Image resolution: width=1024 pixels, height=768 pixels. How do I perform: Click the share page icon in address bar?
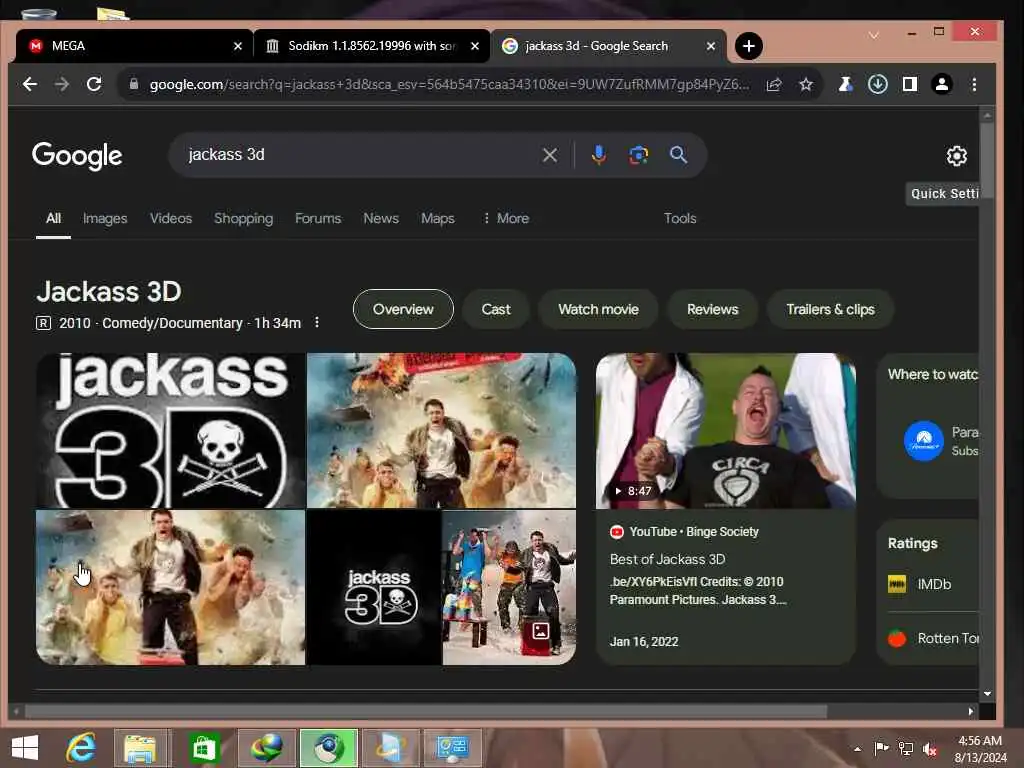click(x=774, y=84)
